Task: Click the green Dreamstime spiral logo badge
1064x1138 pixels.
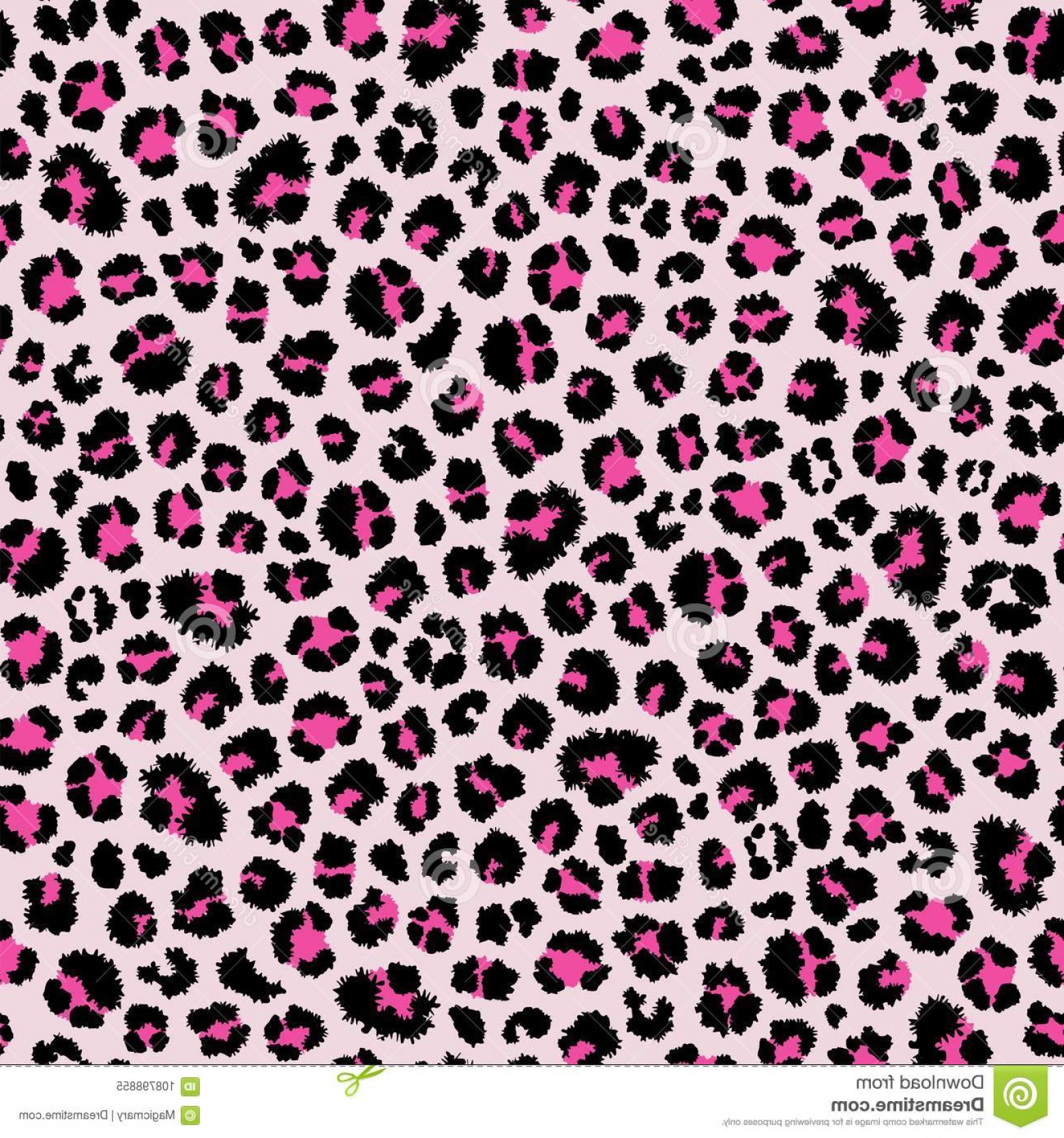Action: click(x=1020, y=1096)
